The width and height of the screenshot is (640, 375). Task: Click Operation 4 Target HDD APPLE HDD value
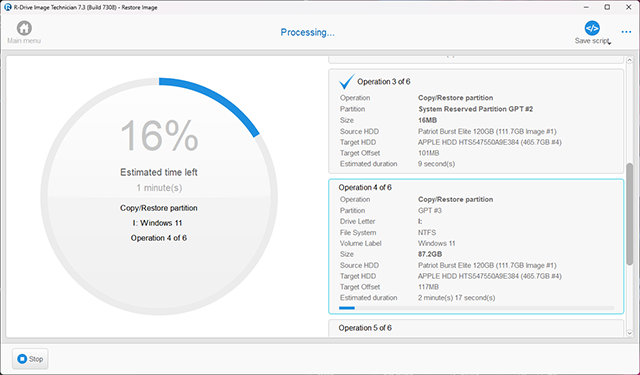tap(490, 276)
